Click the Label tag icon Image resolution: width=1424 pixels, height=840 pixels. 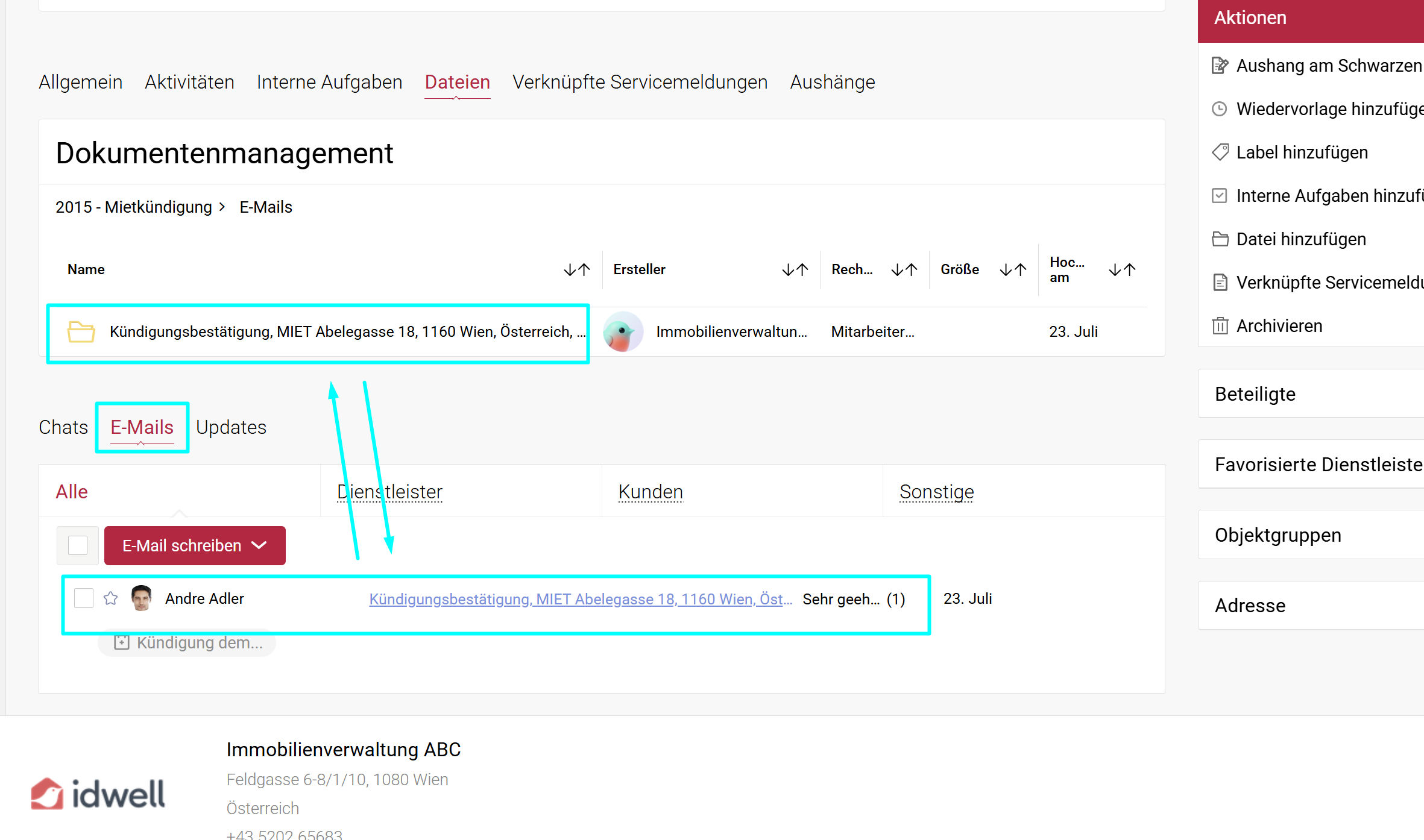(x=1220, y=152)
